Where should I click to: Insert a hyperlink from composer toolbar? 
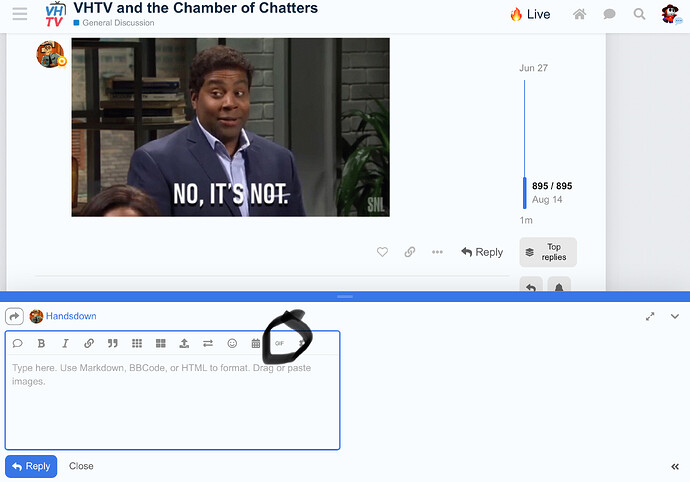89,343
